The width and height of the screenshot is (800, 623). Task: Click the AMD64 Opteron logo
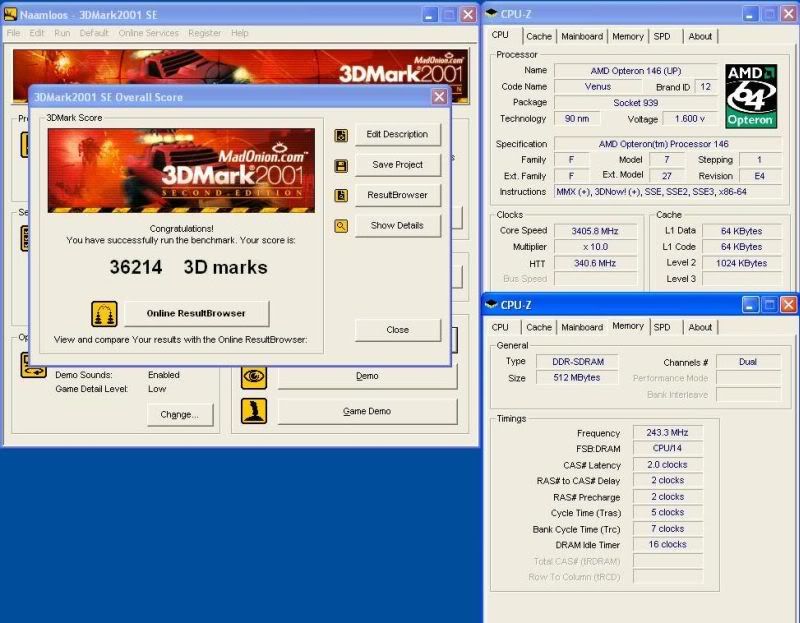click(751, 96)
